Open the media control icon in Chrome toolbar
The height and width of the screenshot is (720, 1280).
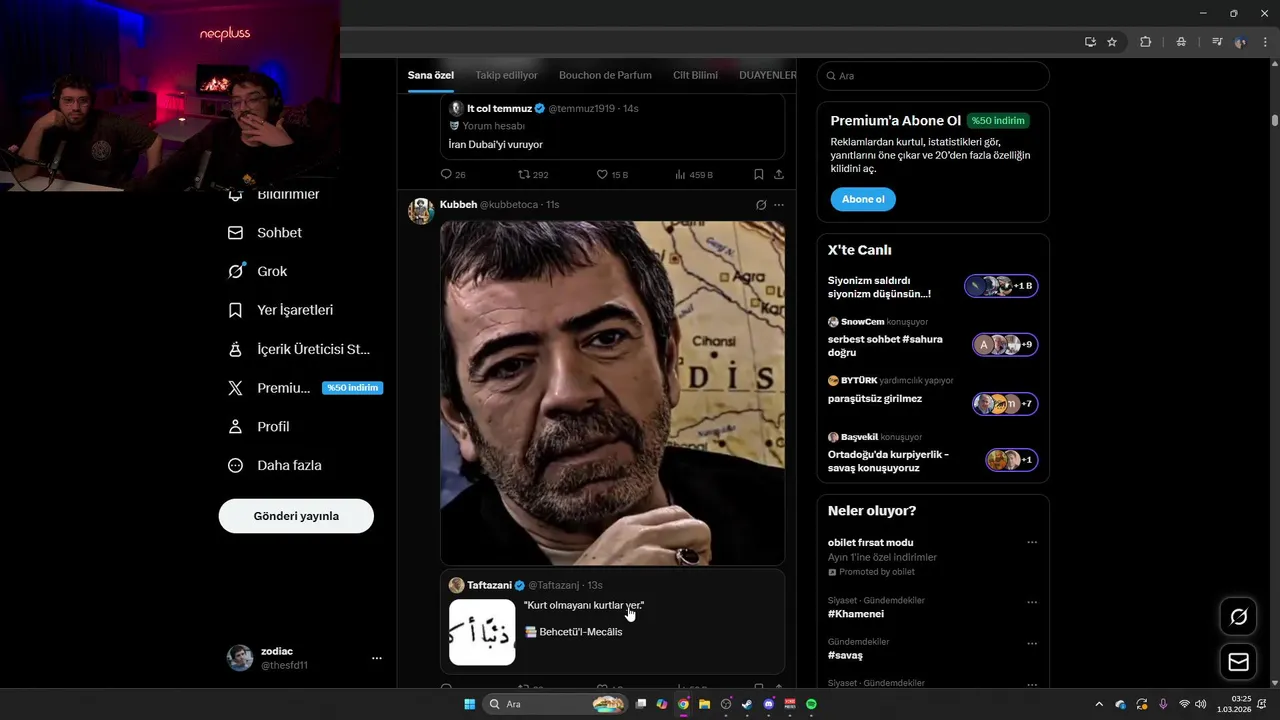[x=1216, y=42]
